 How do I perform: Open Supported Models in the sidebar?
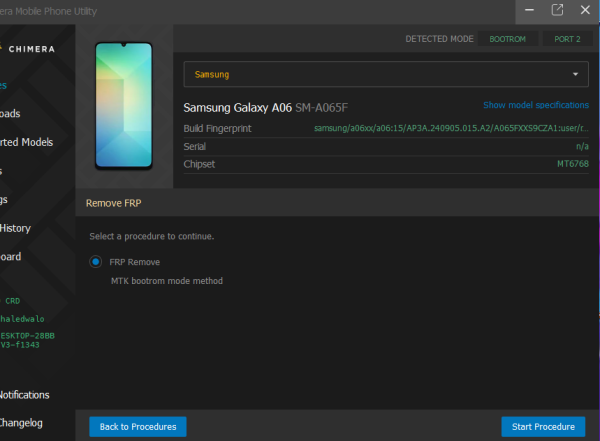[26, 142]
